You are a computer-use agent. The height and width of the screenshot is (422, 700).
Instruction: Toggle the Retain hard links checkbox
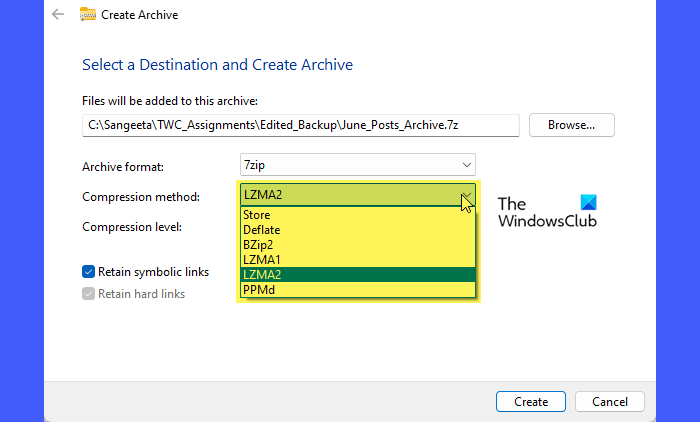(88, 293)
